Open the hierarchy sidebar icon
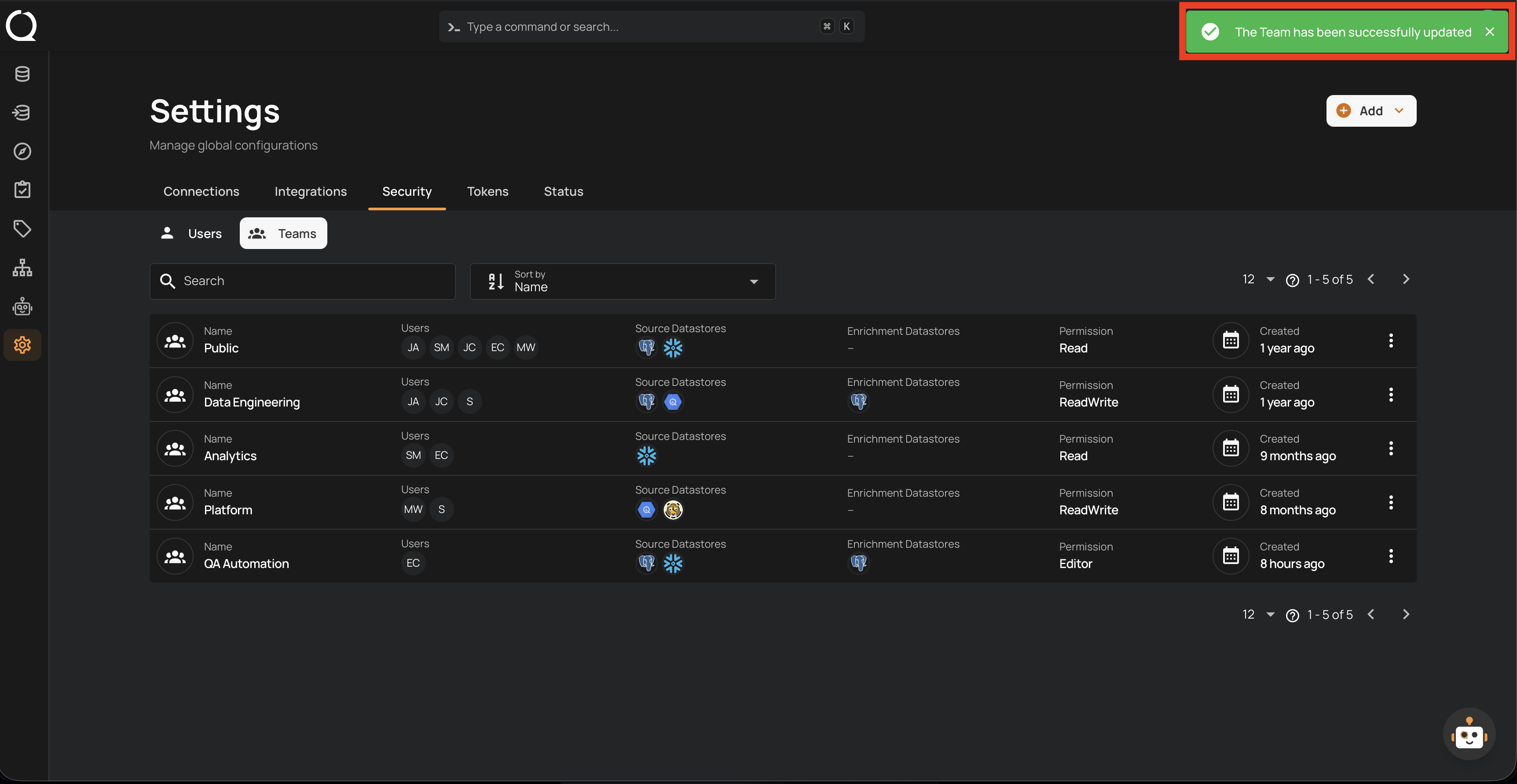 [x=22, y=267]
